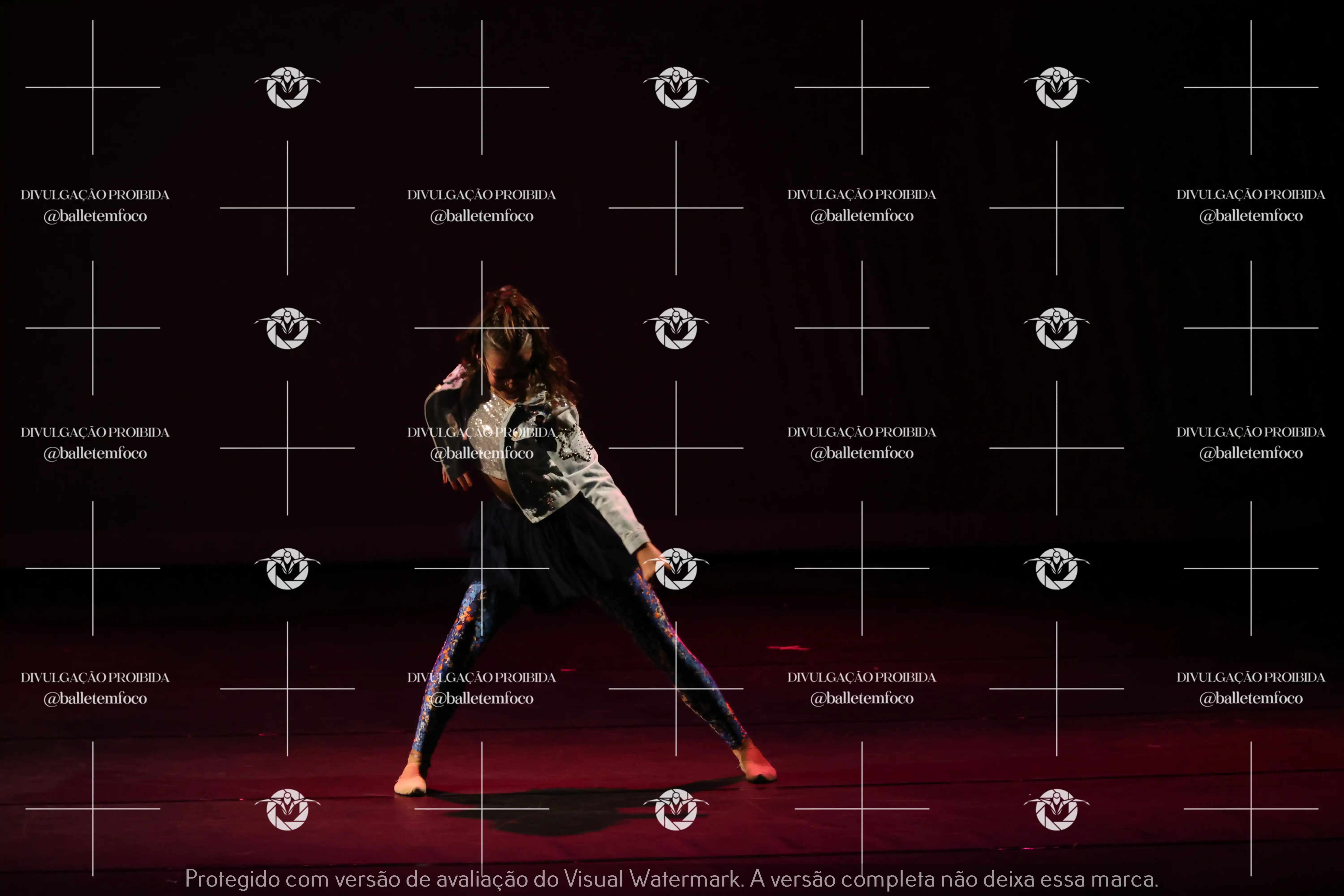Click the camera logo on the dancer's shadow
Image resolution: width=1344 pixels, height=896 pixels.
[x=676, y=809]
